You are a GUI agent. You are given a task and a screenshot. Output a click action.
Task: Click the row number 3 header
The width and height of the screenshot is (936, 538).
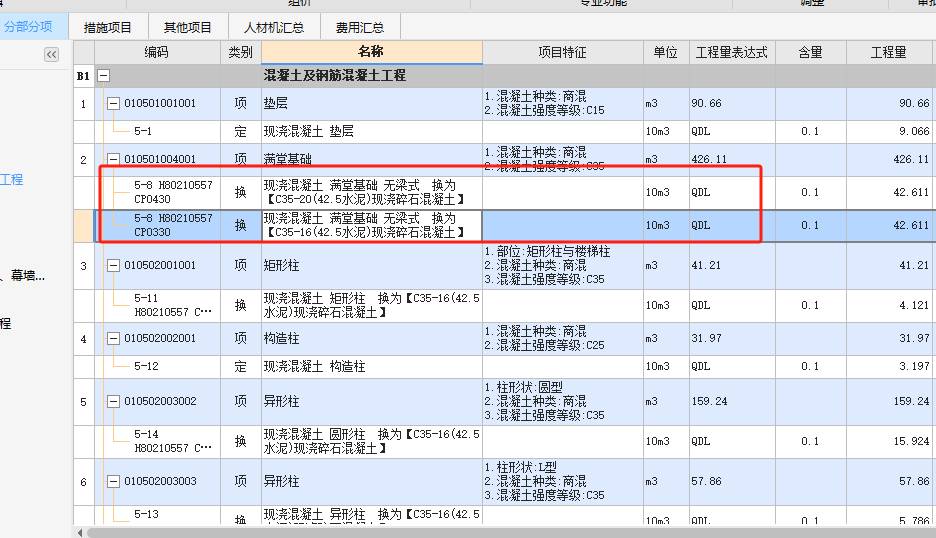coord(84,266)
